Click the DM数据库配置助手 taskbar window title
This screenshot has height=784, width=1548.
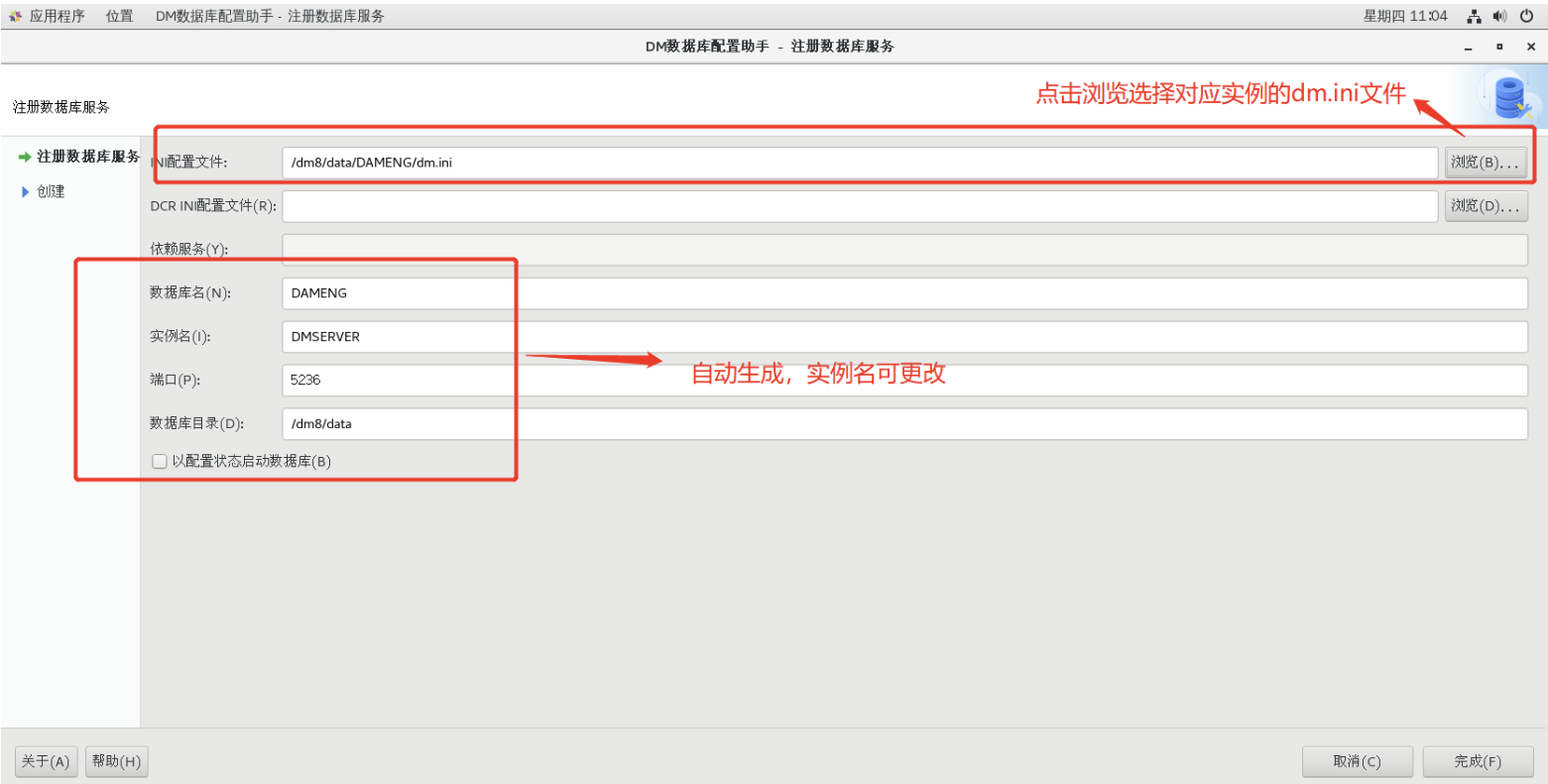pyautogui.click(x=270, y=16)
